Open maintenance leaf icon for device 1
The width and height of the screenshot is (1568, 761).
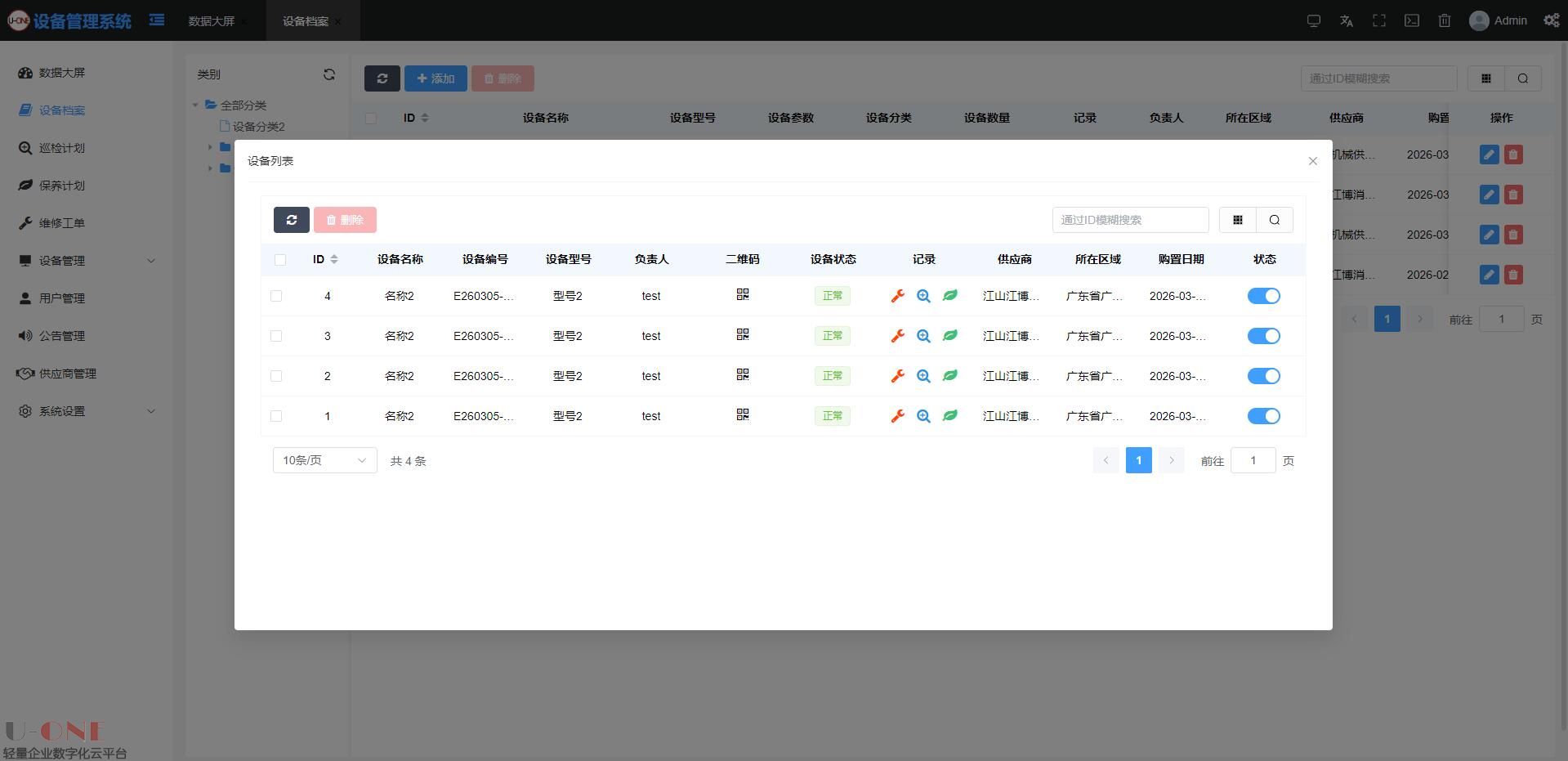(x=949, y=416)
